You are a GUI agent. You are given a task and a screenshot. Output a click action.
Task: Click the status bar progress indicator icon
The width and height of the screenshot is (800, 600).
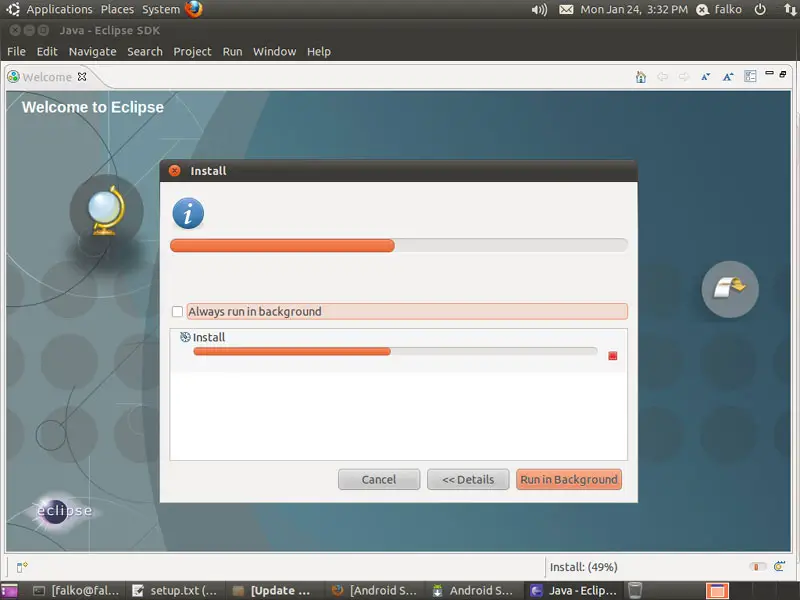[757, 567]
